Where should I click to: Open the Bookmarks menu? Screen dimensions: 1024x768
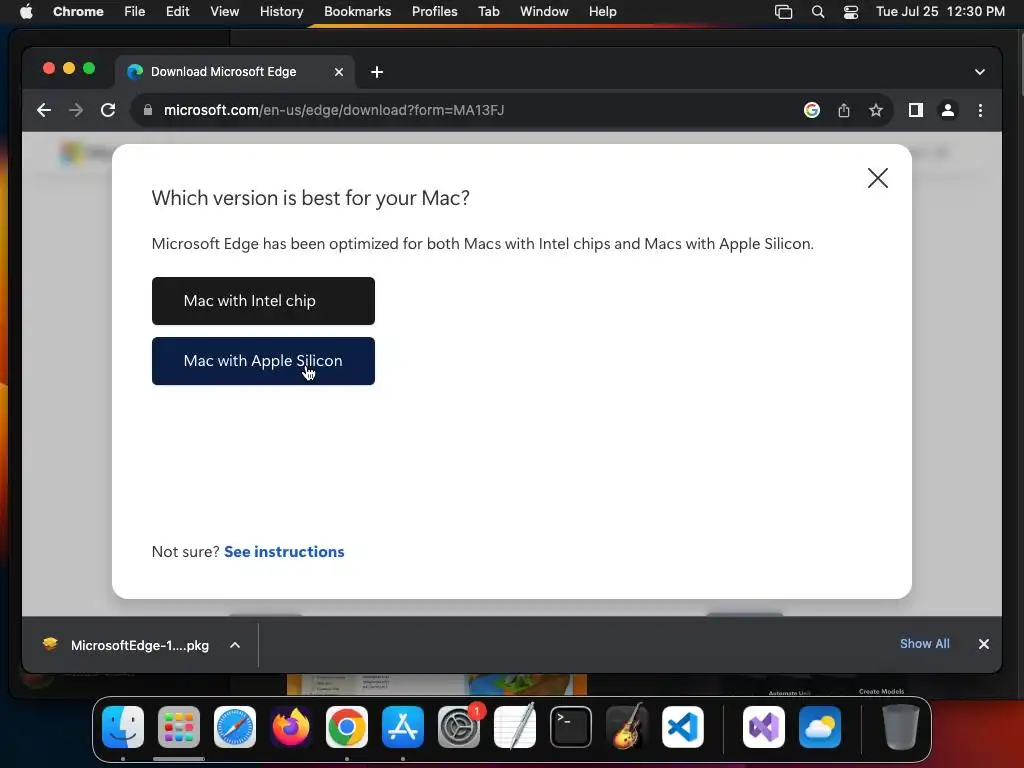[x=357, y=12]
